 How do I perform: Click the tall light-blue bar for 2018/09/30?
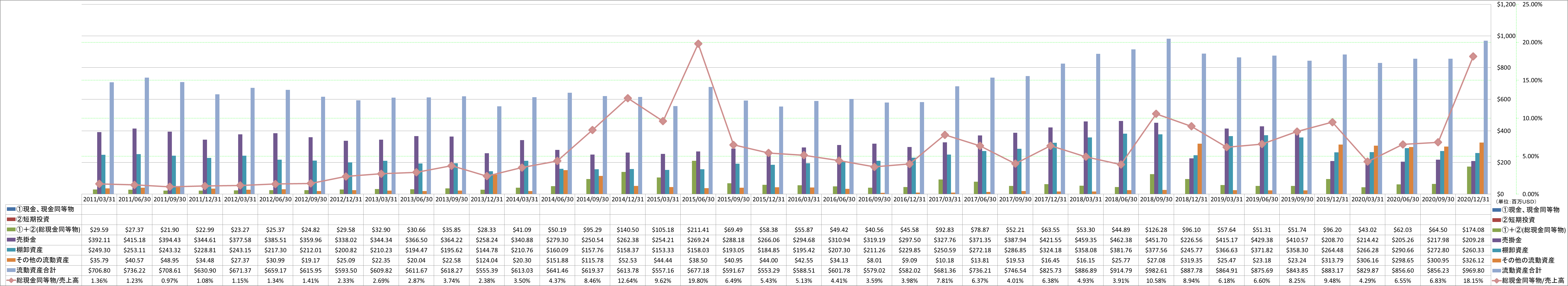(1169, 116)
